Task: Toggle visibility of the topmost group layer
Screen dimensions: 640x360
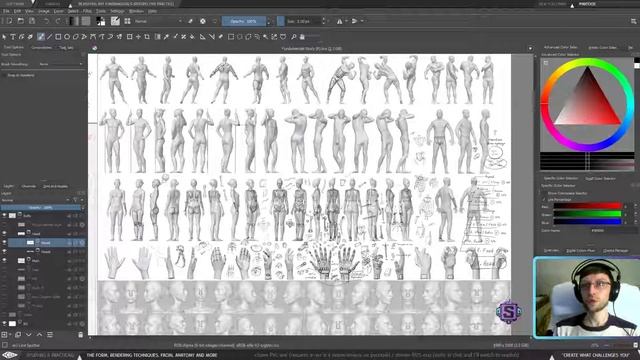Action: [4, 216]
